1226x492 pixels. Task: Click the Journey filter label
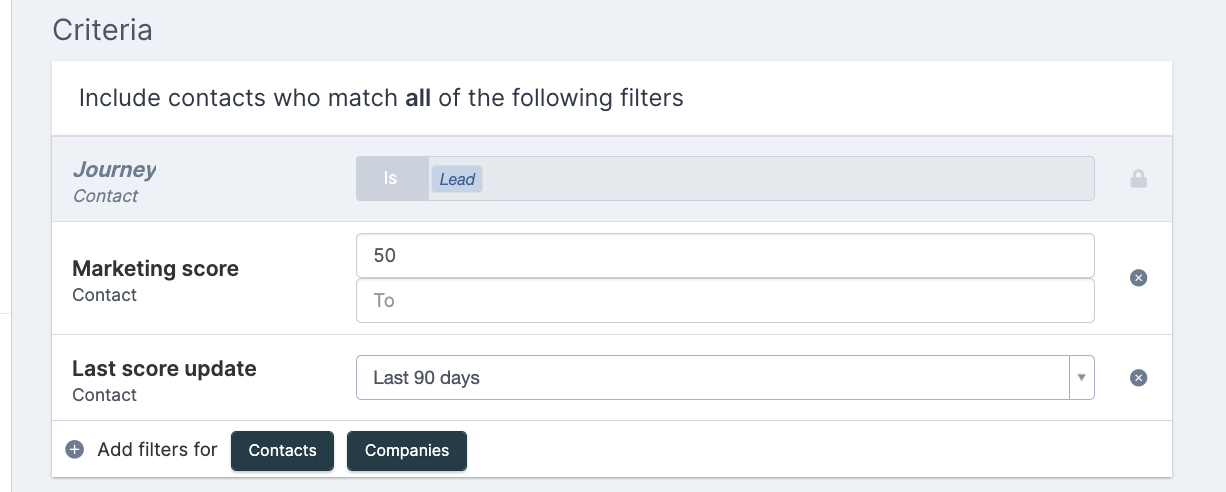tap(114, 170)
